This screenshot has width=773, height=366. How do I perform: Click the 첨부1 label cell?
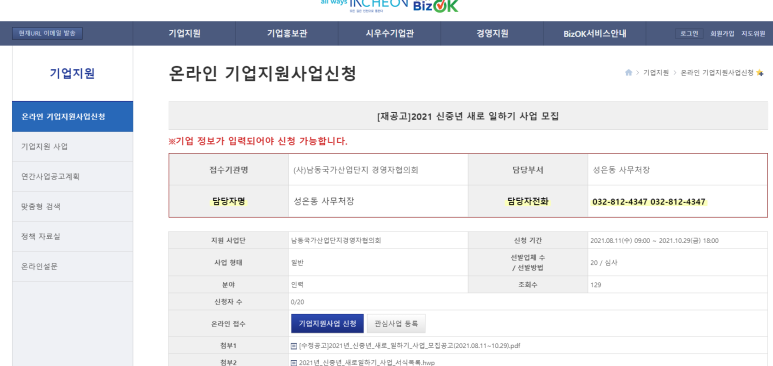229,346
